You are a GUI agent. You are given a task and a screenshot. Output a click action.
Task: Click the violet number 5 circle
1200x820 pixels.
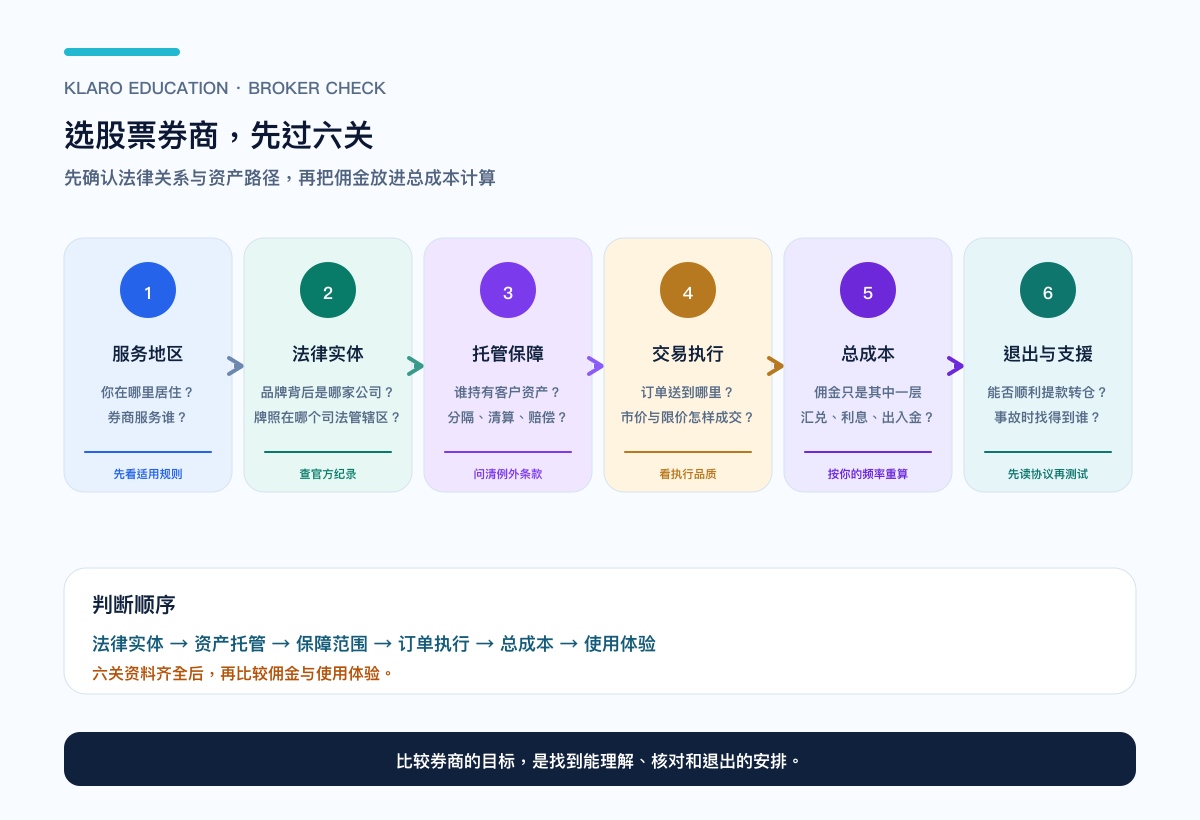[868, 290]
